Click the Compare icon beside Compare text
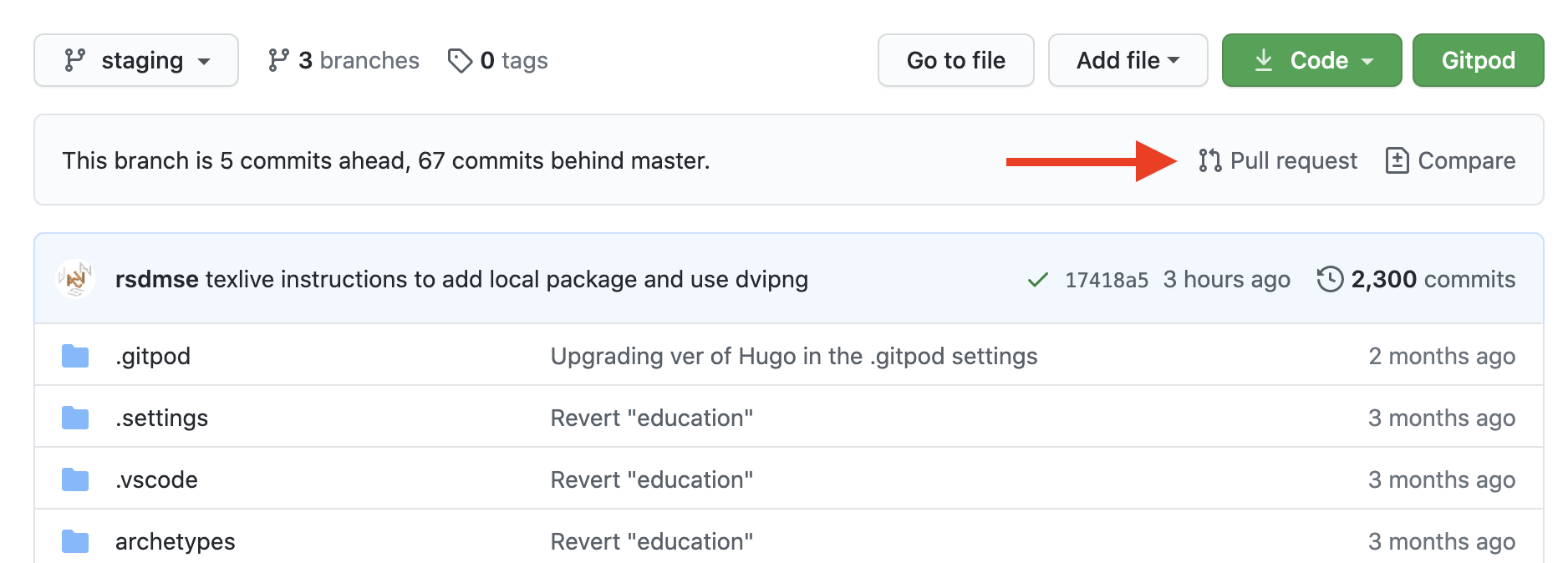Screen dimensions: 1568x563 pyautogui.click(x=1397, y=160)
